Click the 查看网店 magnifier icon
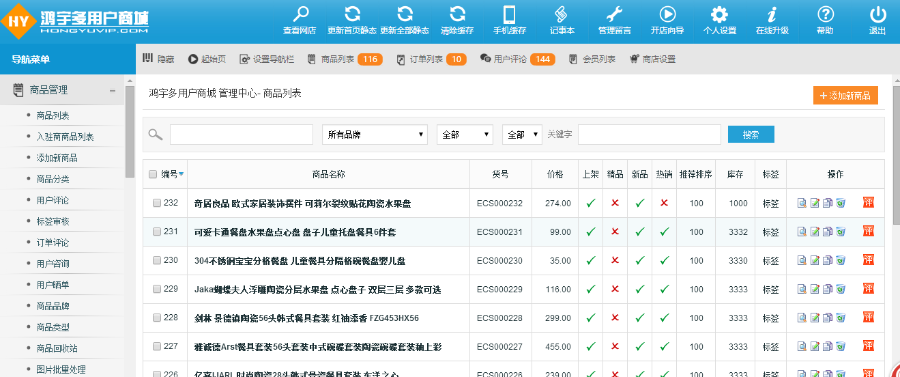The image size is (900, 377). pos(300,14)
